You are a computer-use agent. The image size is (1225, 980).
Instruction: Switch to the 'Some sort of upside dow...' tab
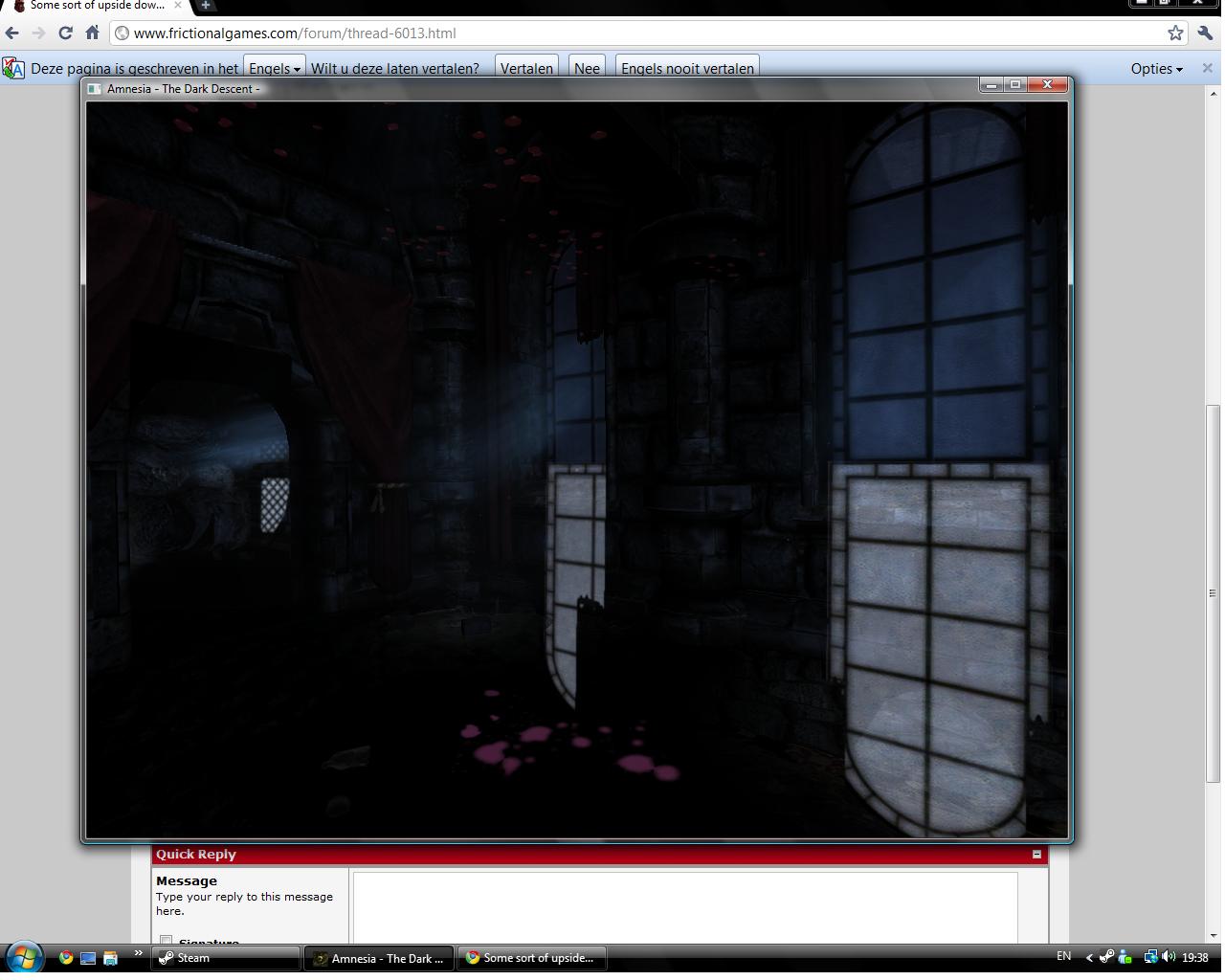96,6
